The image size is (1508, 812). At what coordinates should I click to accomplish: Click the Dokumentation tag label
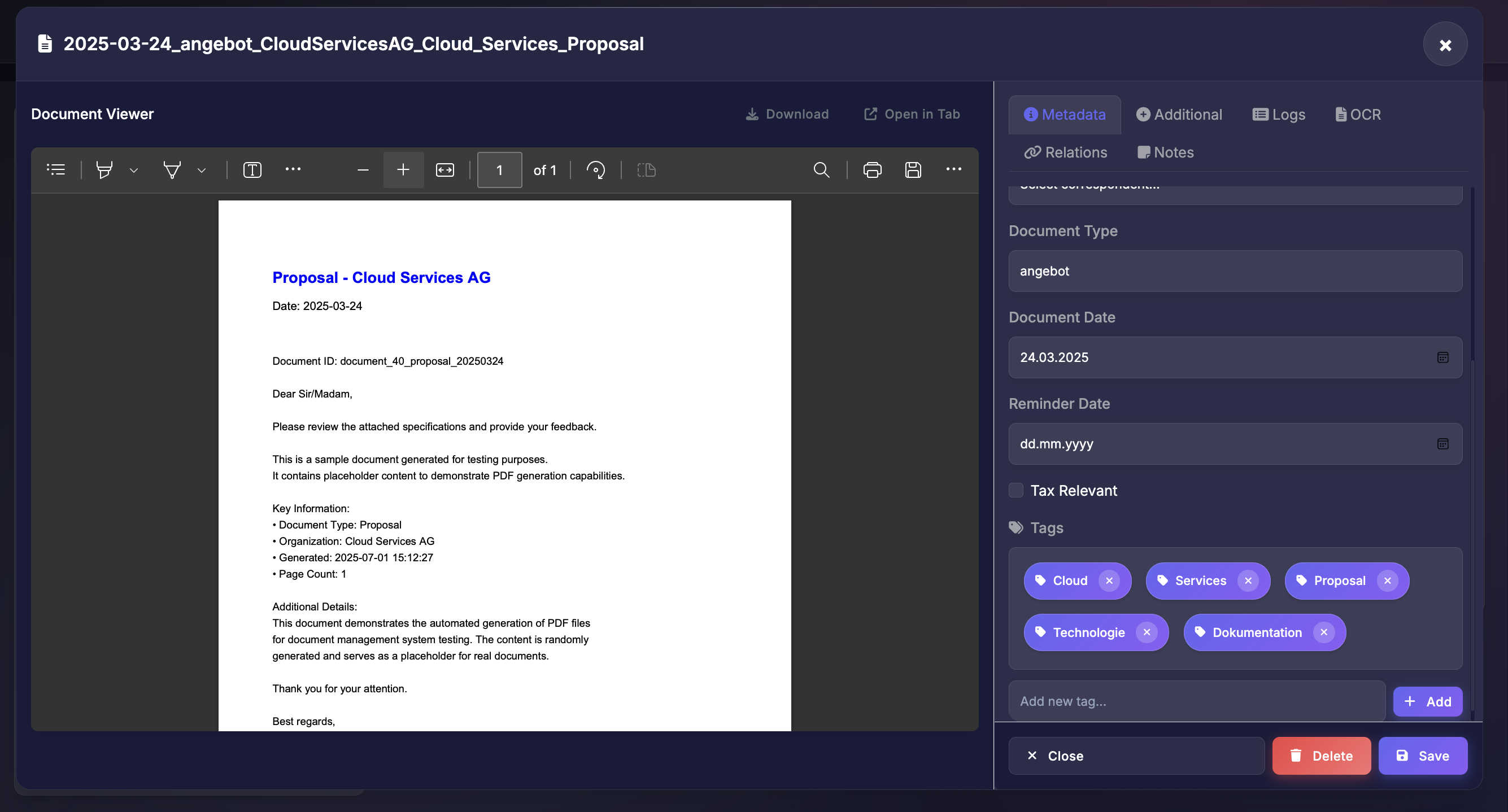point(1257,632)
